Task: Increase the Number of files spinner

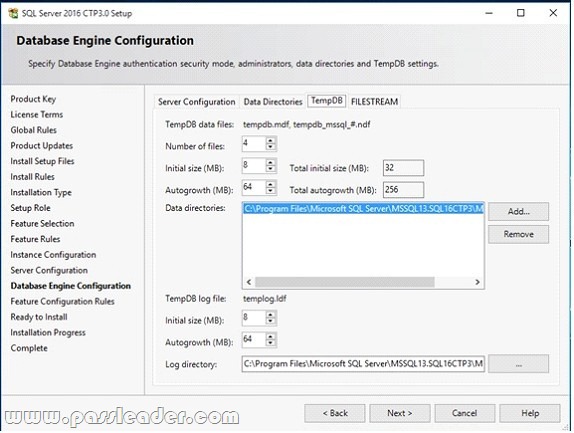Action: (271, 141)
